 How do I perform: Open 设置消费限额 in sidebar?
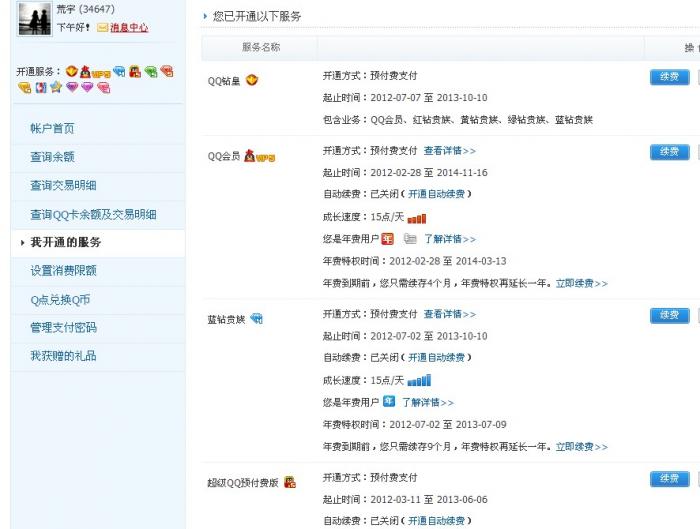point(63,271)
